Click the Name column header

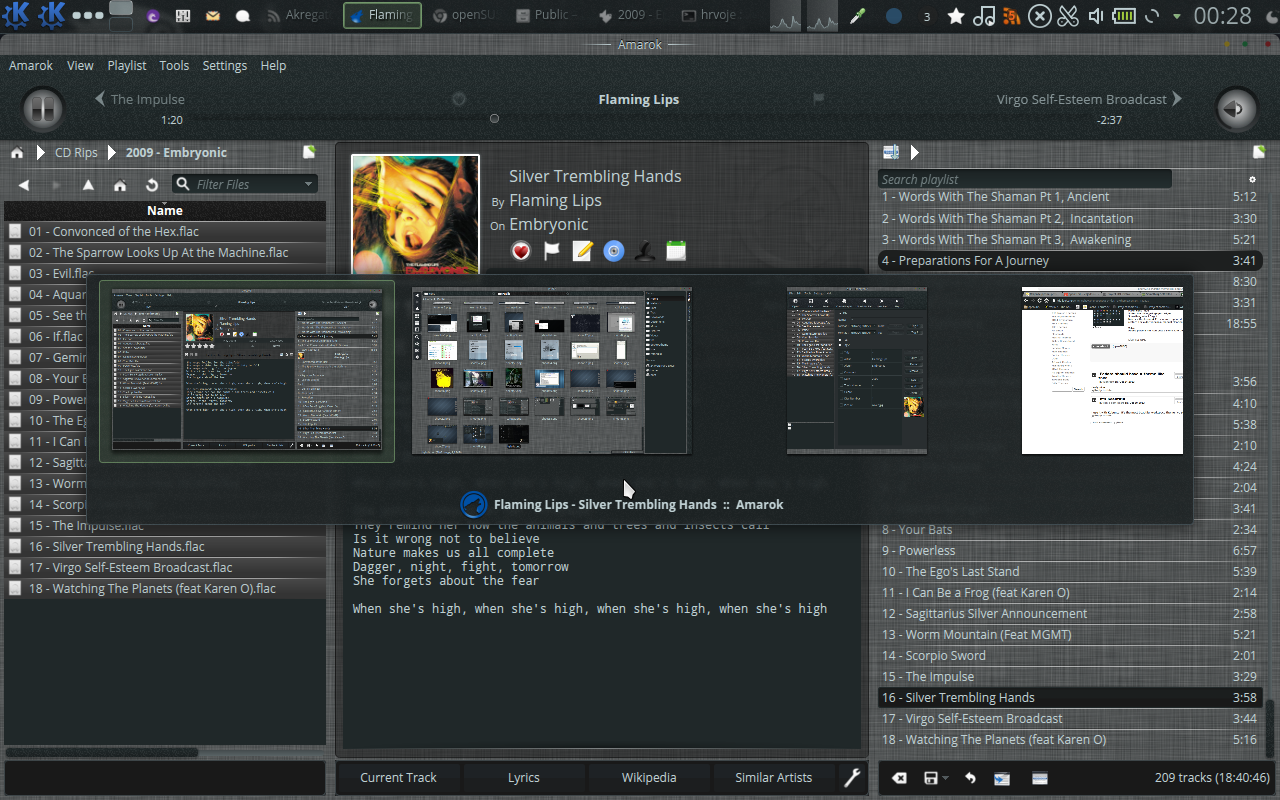click(165, 210)
